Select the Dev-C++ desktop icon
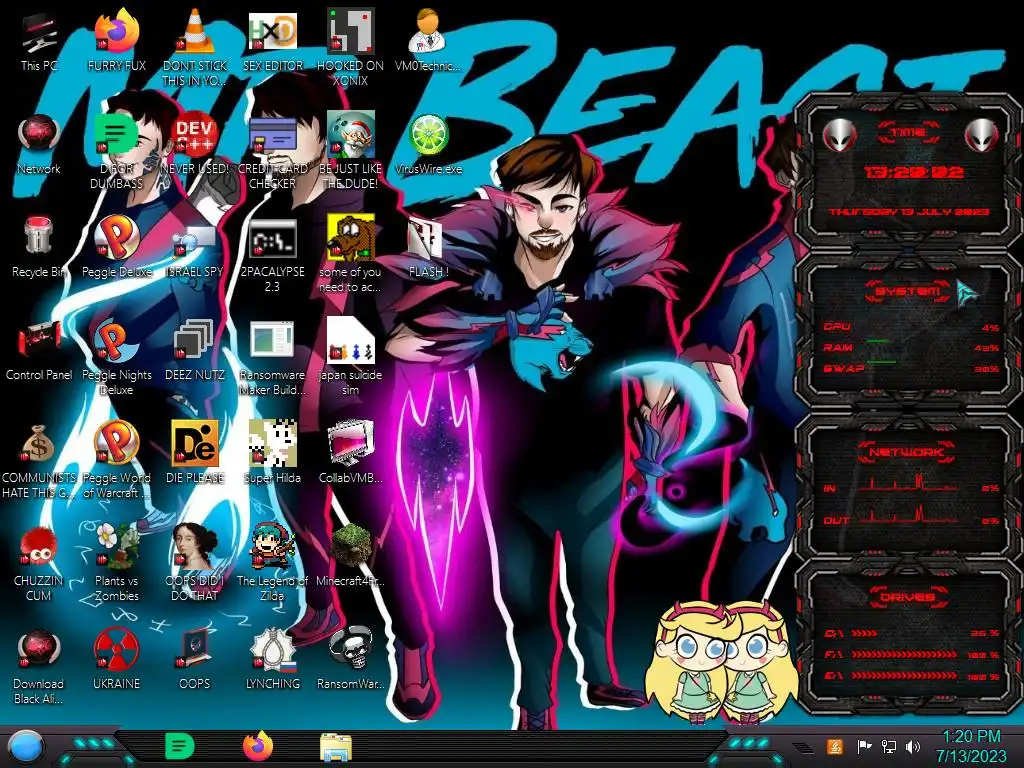 (195, 145)
